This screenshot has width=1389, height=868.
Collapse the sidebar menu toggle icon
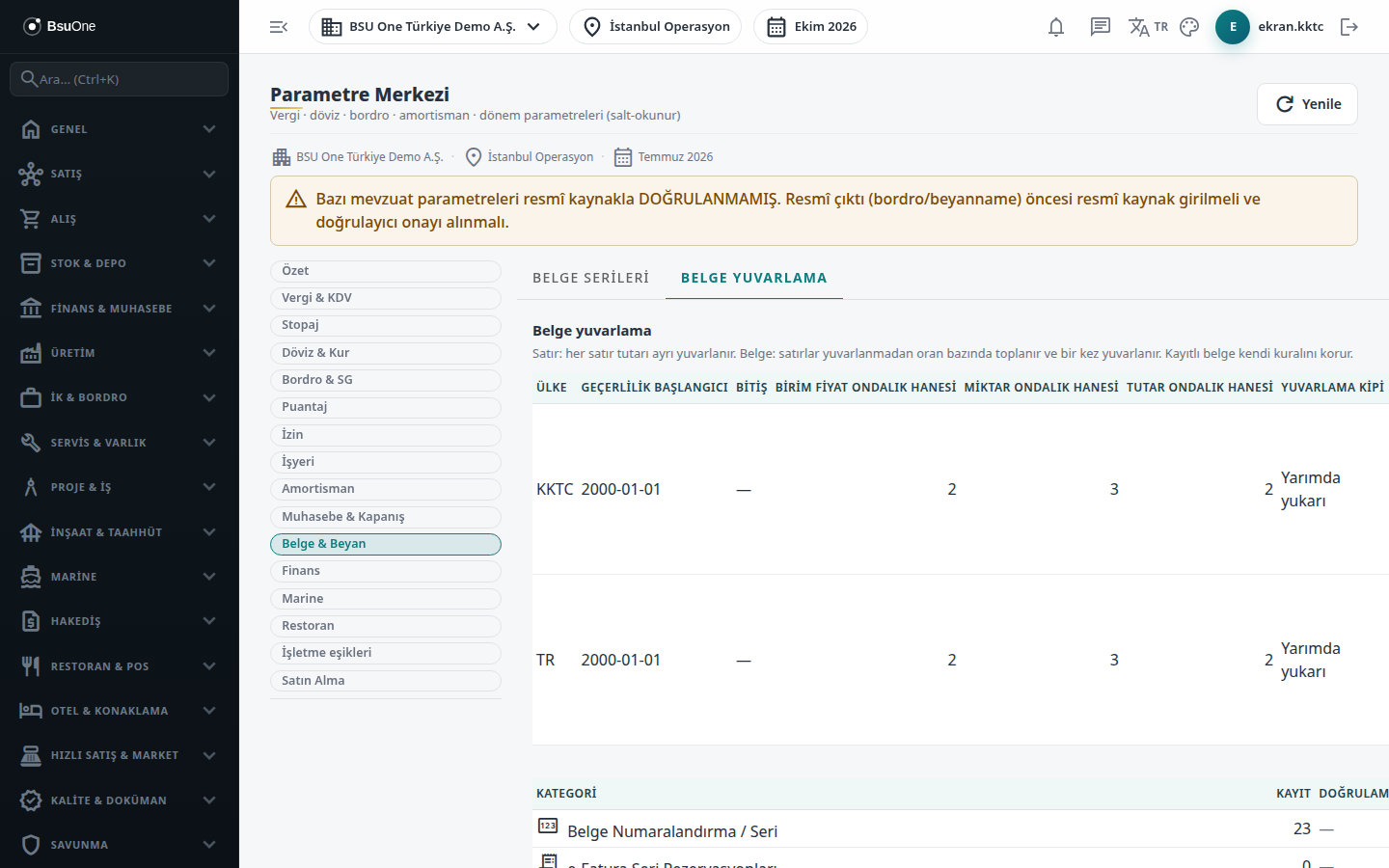click(279, 27)
